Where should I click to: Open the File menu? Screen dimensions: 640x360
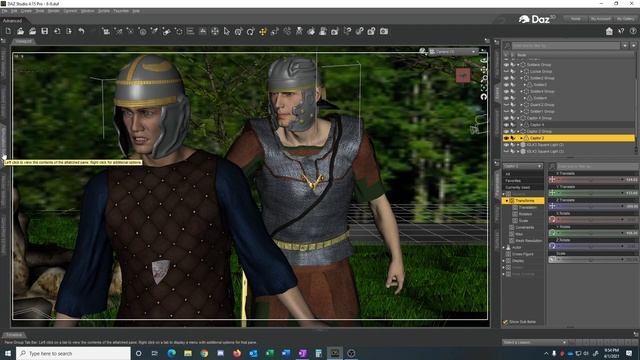(x=4, y=11)
